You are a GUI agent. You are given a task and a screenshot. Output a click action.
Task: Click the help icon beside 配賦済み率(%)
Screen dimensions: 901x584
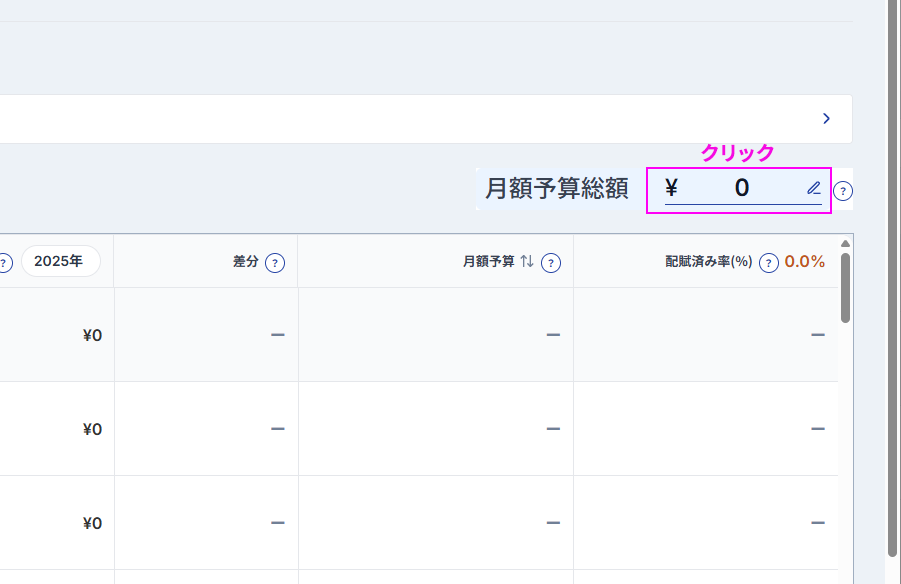click(768, 263)
